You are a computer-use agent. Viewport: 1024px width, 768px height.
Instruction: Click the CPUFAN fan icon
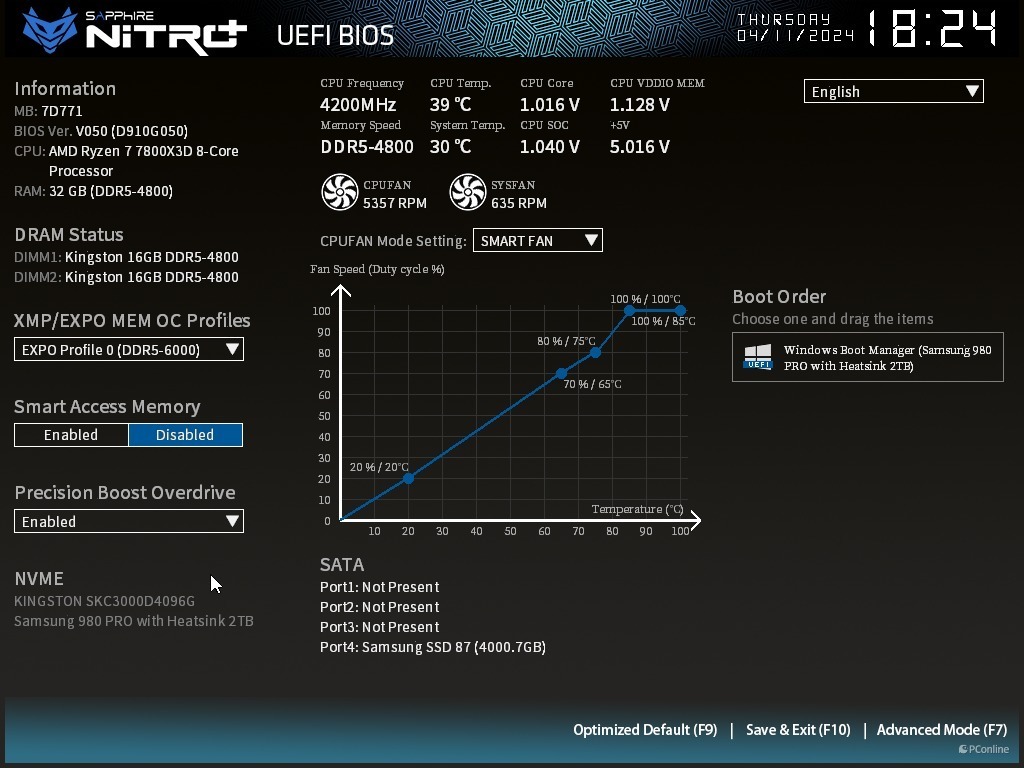[340, 192]
